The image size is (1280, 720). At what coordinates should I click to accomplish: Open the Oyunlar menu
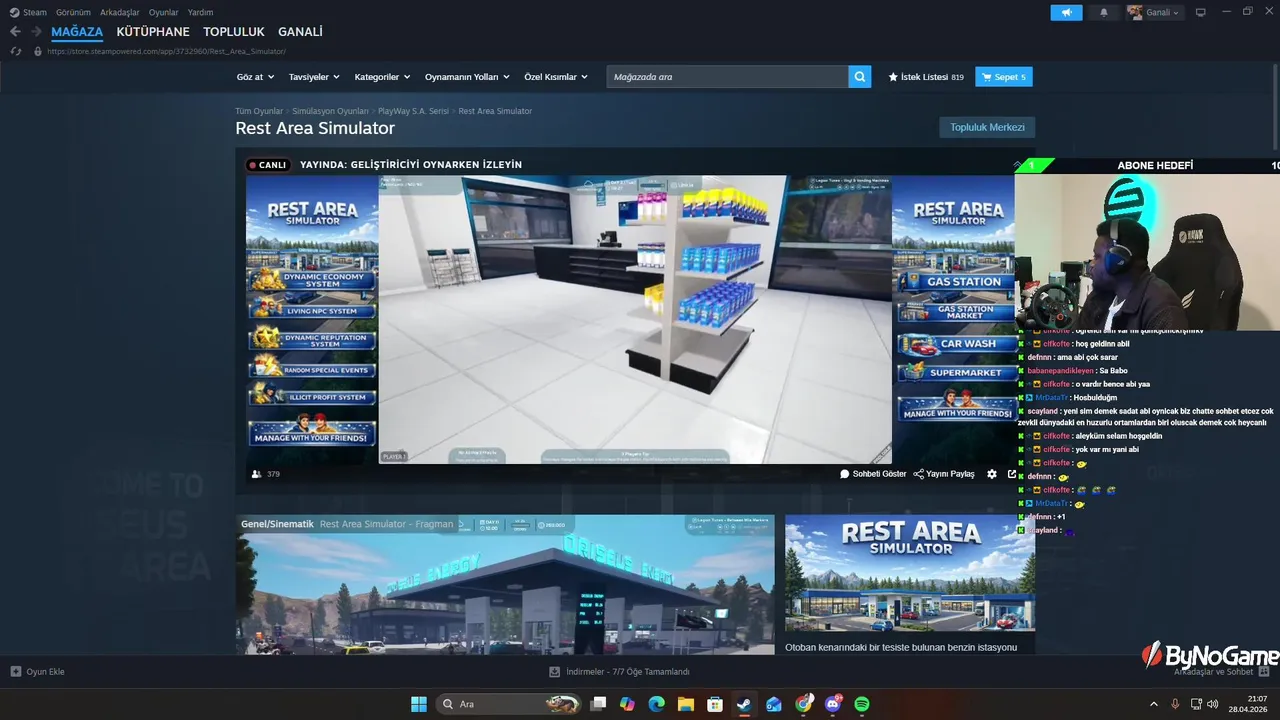tap(164, 13)
